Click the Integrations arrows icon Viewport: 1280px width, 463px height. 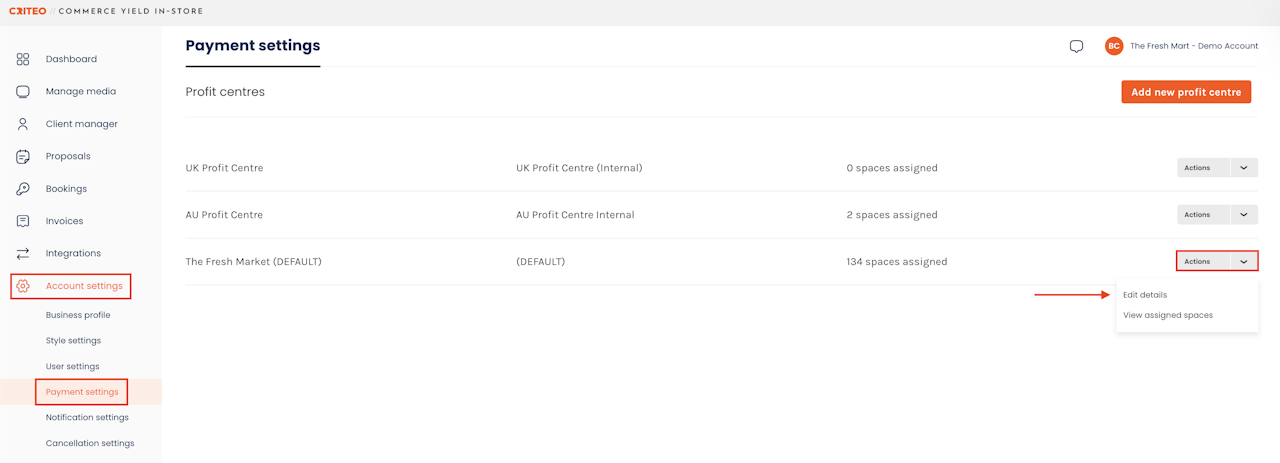tap(23, 254)
